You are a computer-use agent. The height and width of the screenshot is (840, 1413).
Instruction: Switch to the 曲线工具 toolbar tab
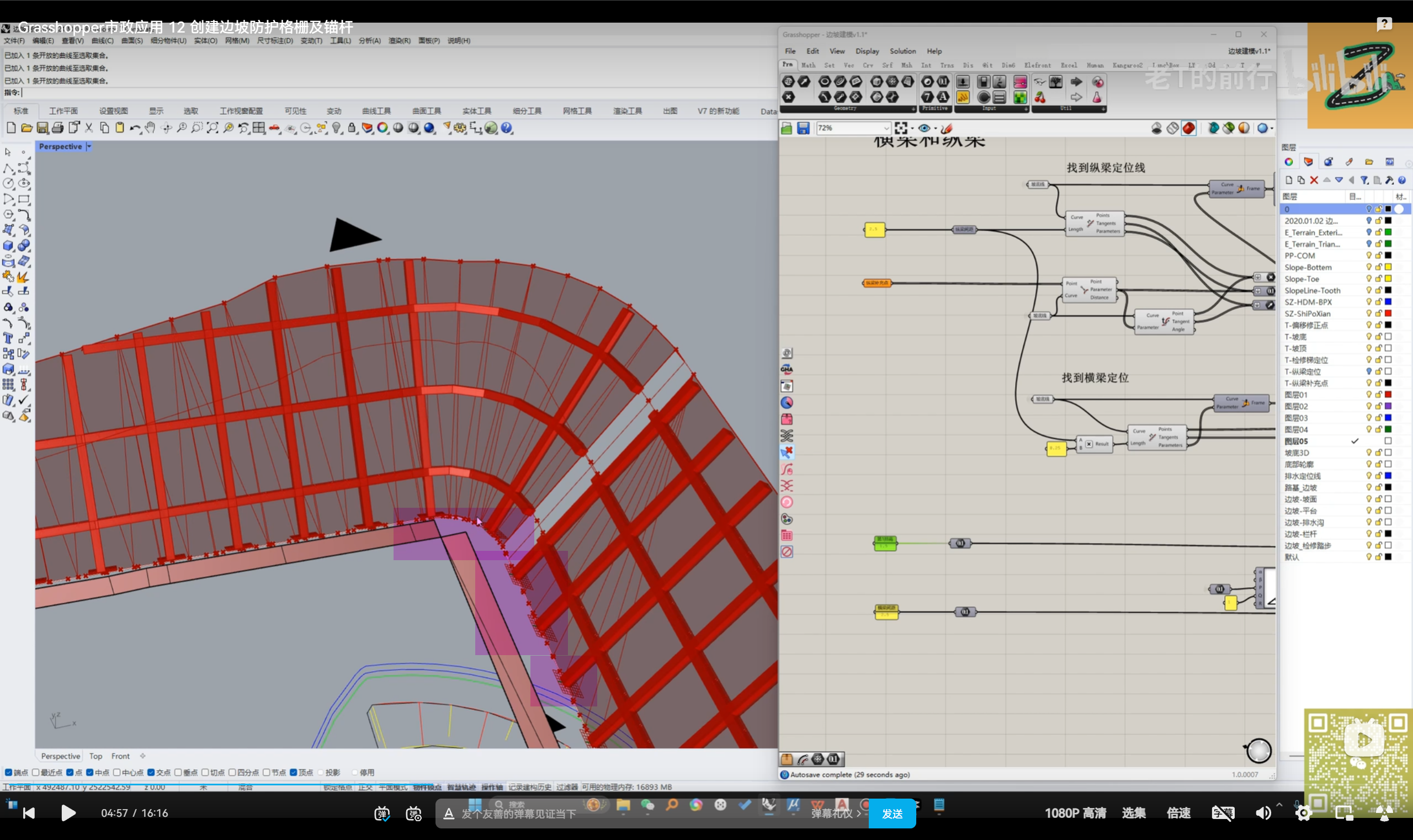[376, 111]
